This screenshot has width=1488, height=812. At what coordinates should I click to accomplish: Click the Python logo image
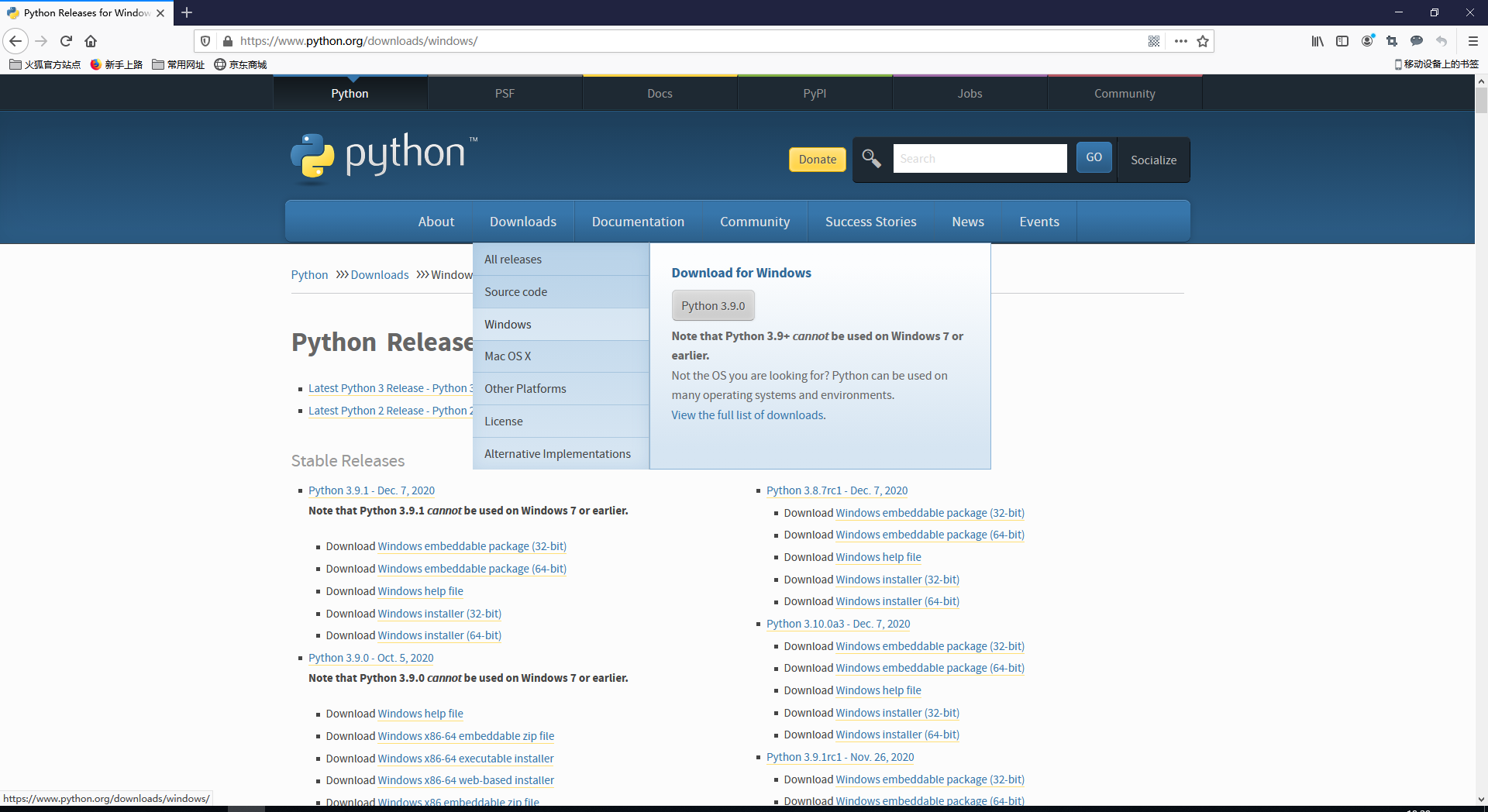click(384, 157)
